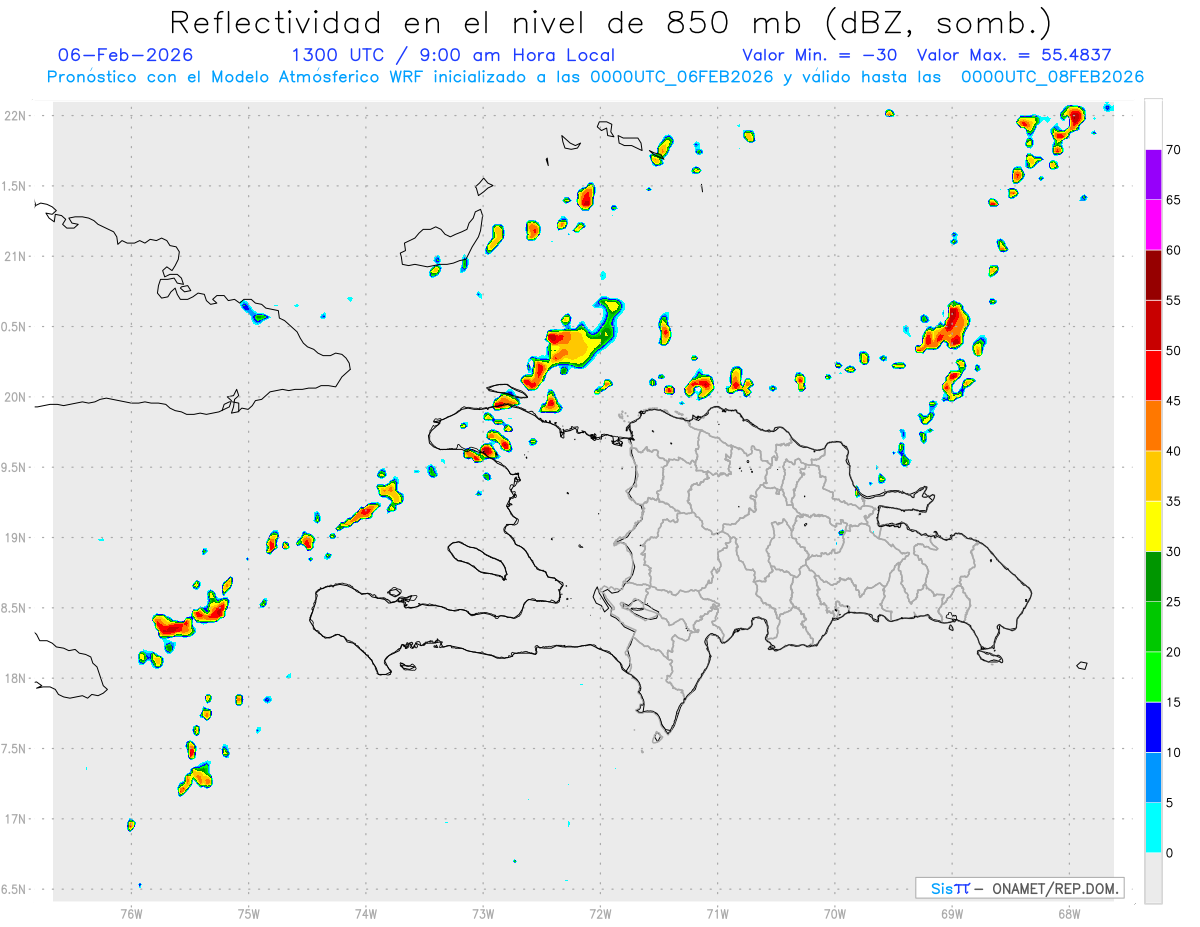The height and width of the screenshot is (927, 1200).
Task: Click the longitude axis label "68W"
Action: click(1069, 913)
